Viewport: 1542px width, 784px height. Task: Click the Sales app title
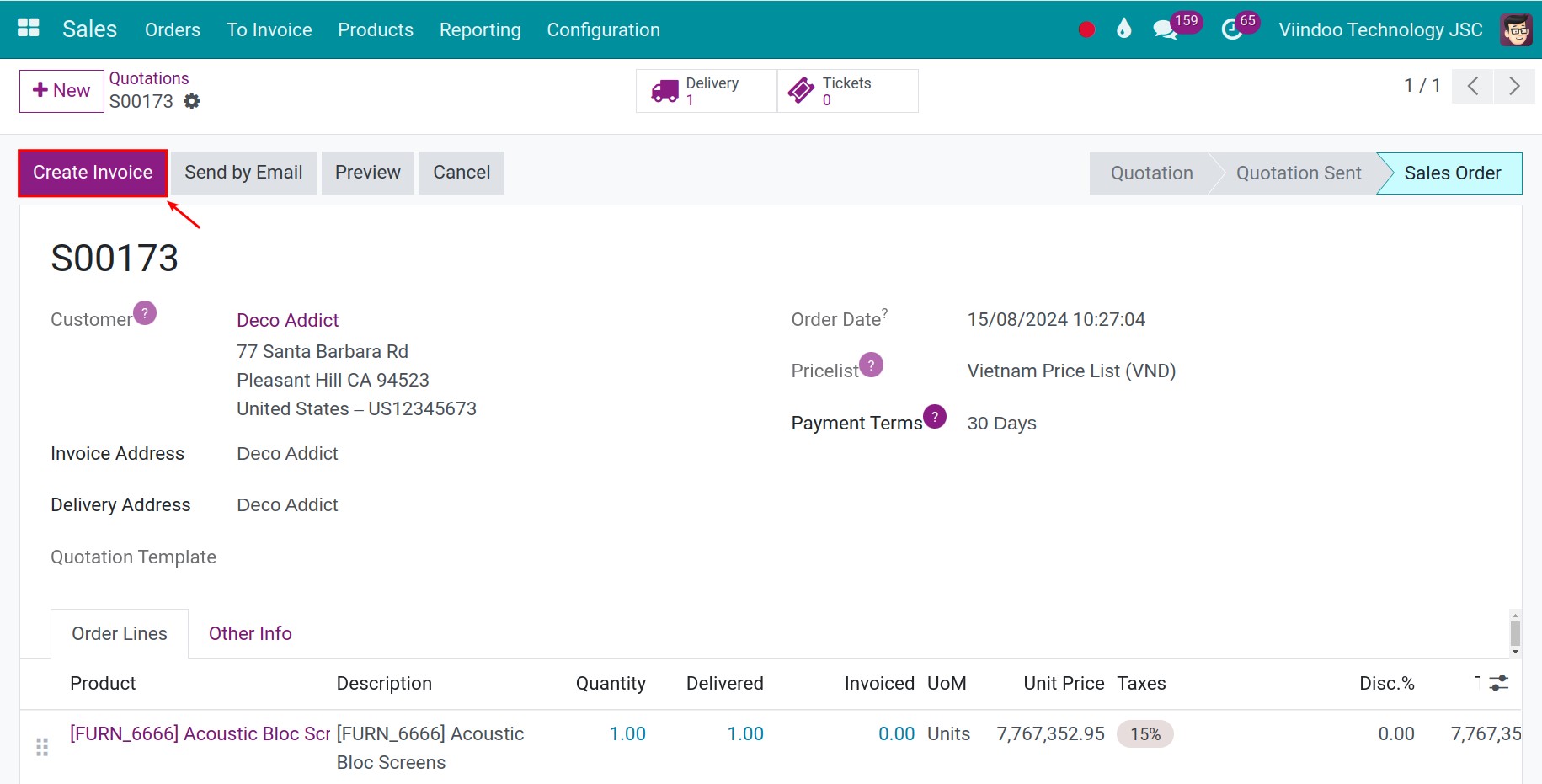[89, 29]
